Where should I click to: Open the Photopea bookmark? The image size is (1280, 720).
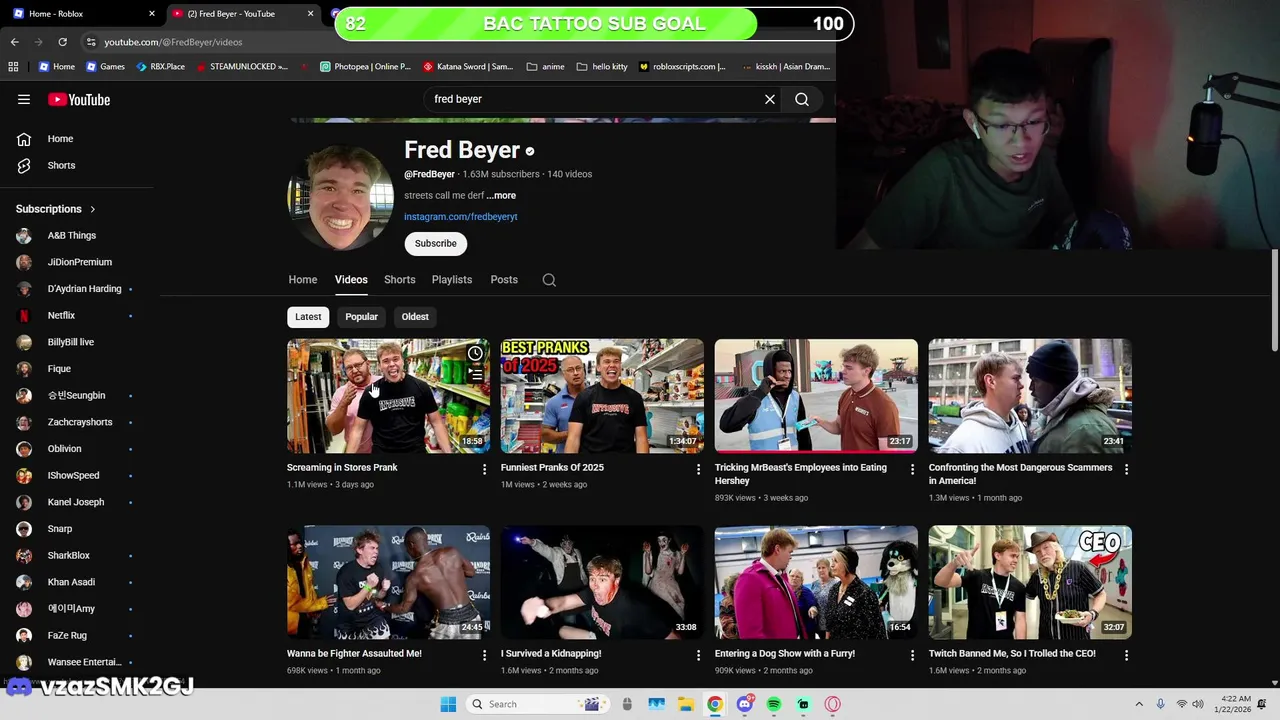point(365,67)
